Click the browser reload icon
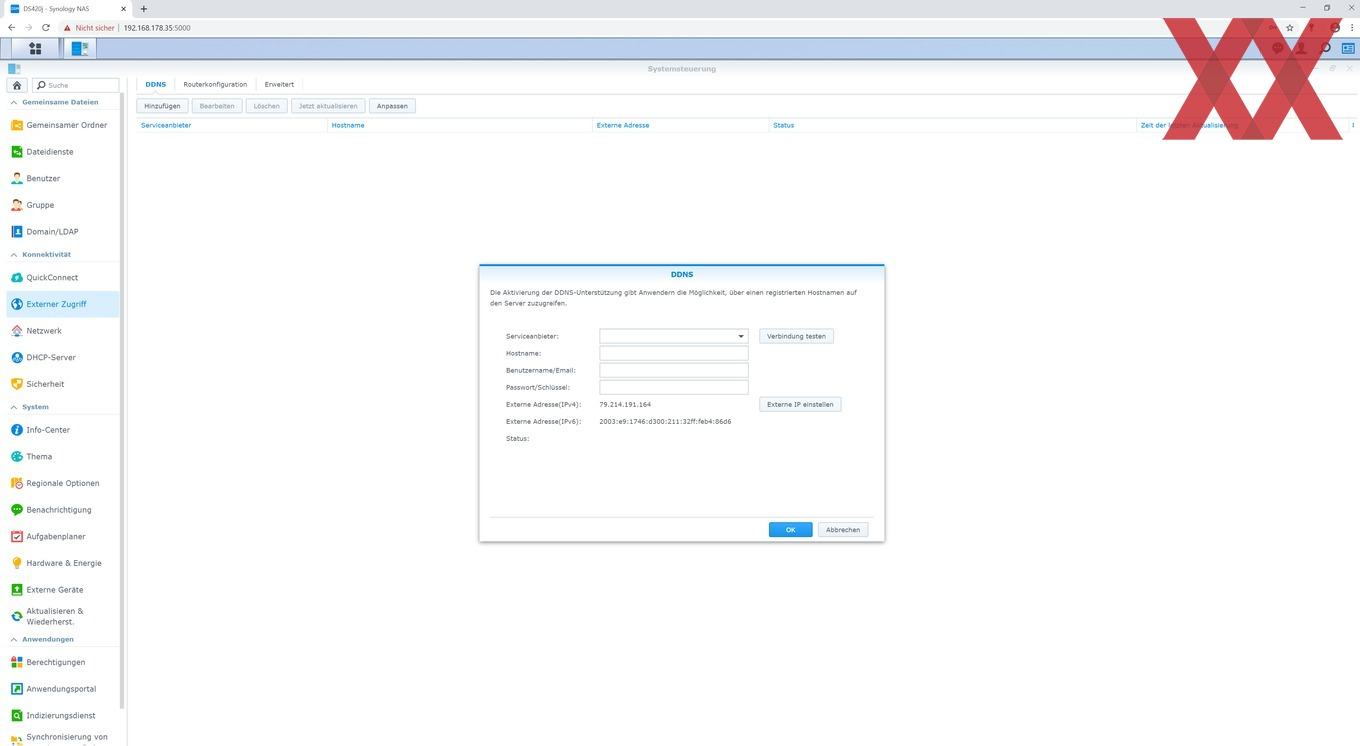1360x746 pixels. (x=45, y=28)
